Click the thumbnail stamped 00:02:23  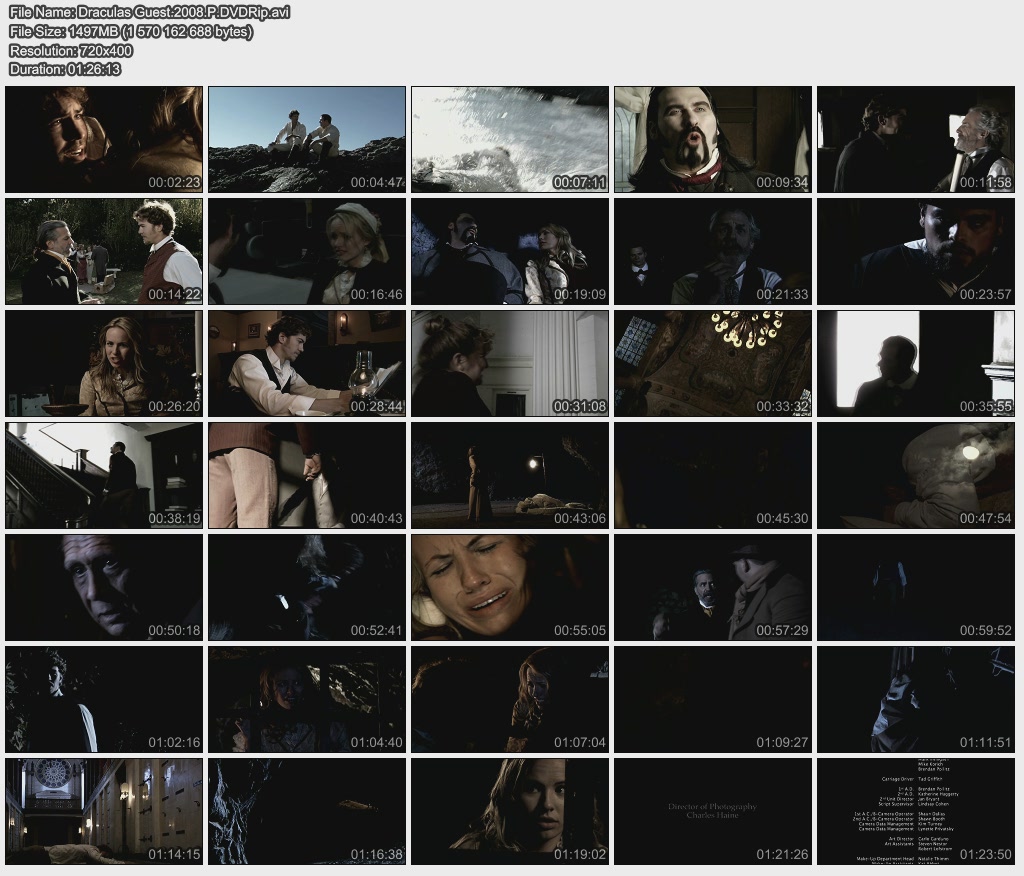tap(104, 139)
